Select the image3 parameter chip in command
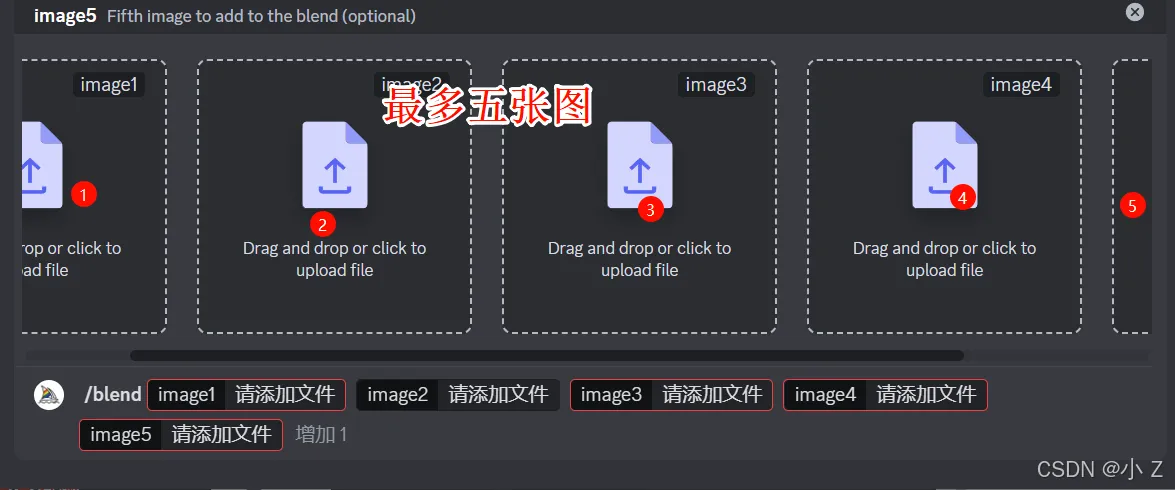This screenshot has height=490, width=1175. click(x=671, y=395)
